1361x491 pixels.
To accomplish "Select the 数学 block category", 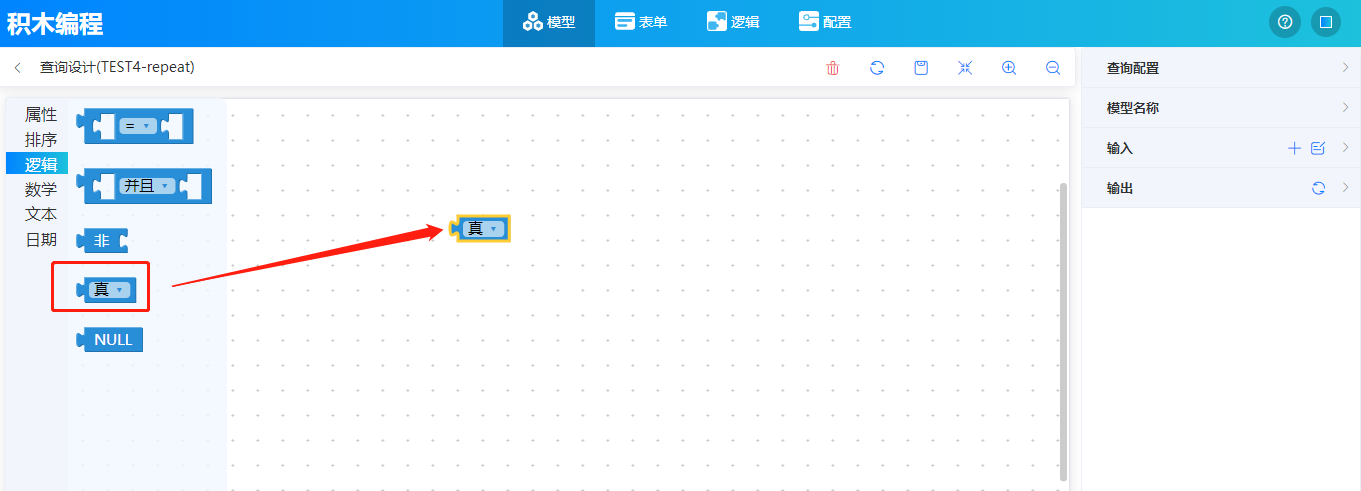I will 41,190.
